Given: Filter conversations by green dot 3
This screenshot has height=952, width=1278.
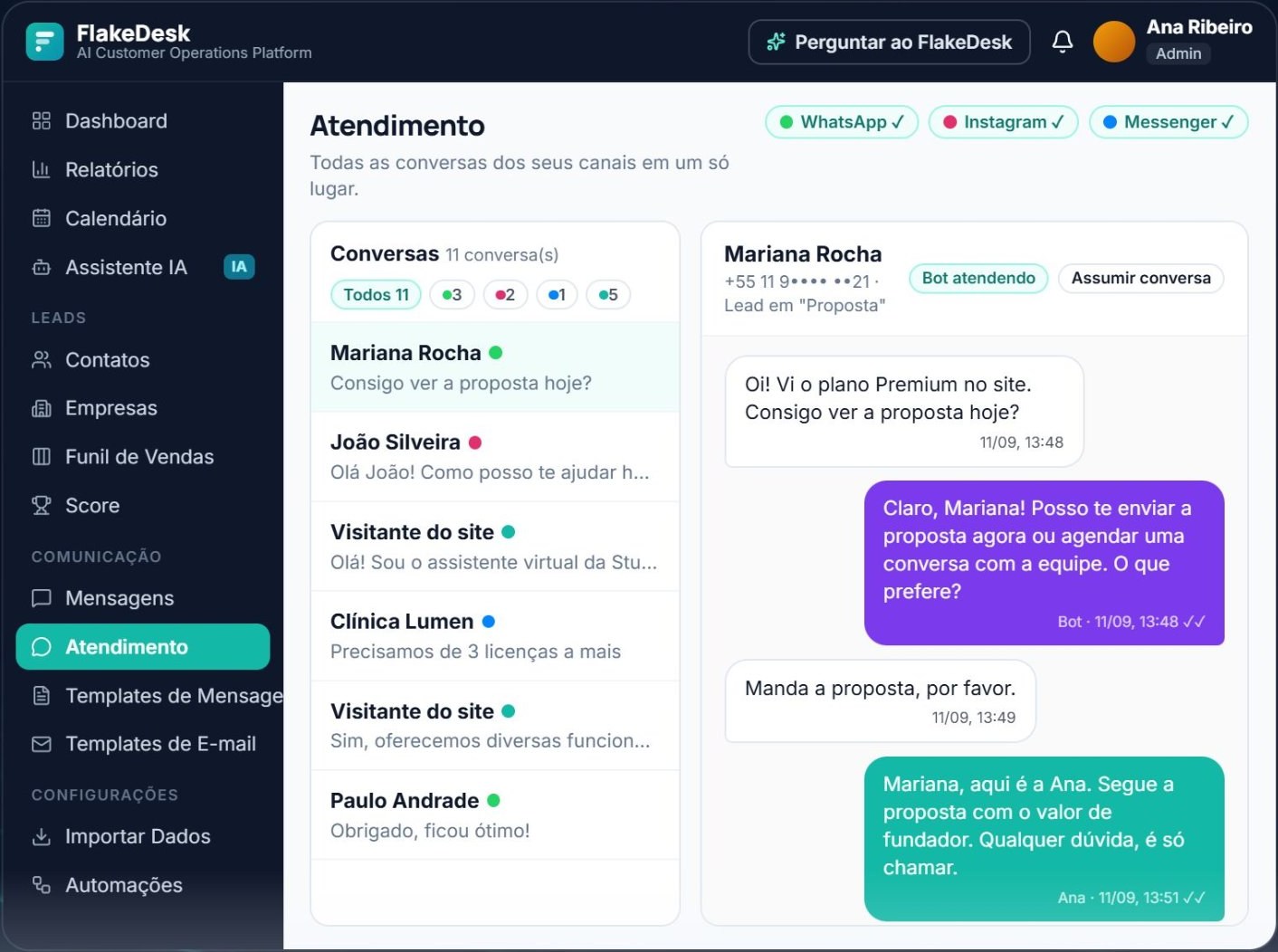Looking at the screenshot, I should (452, 295).
